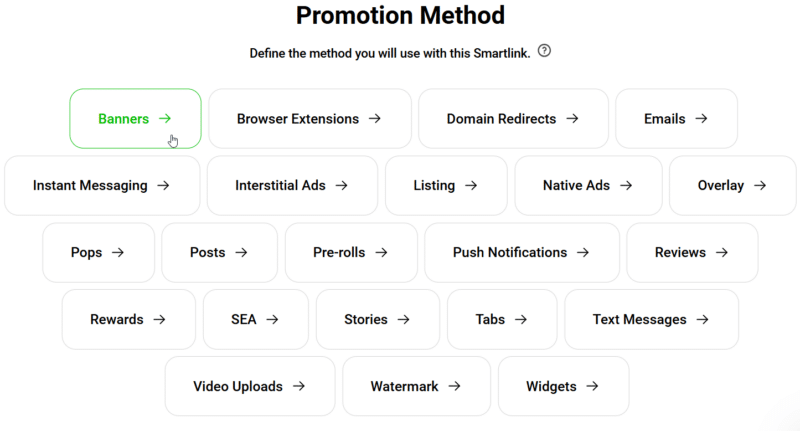This screenshot has width=800, height=431.
Task: Select Interstitial Ads method
Action: [291, 185]
